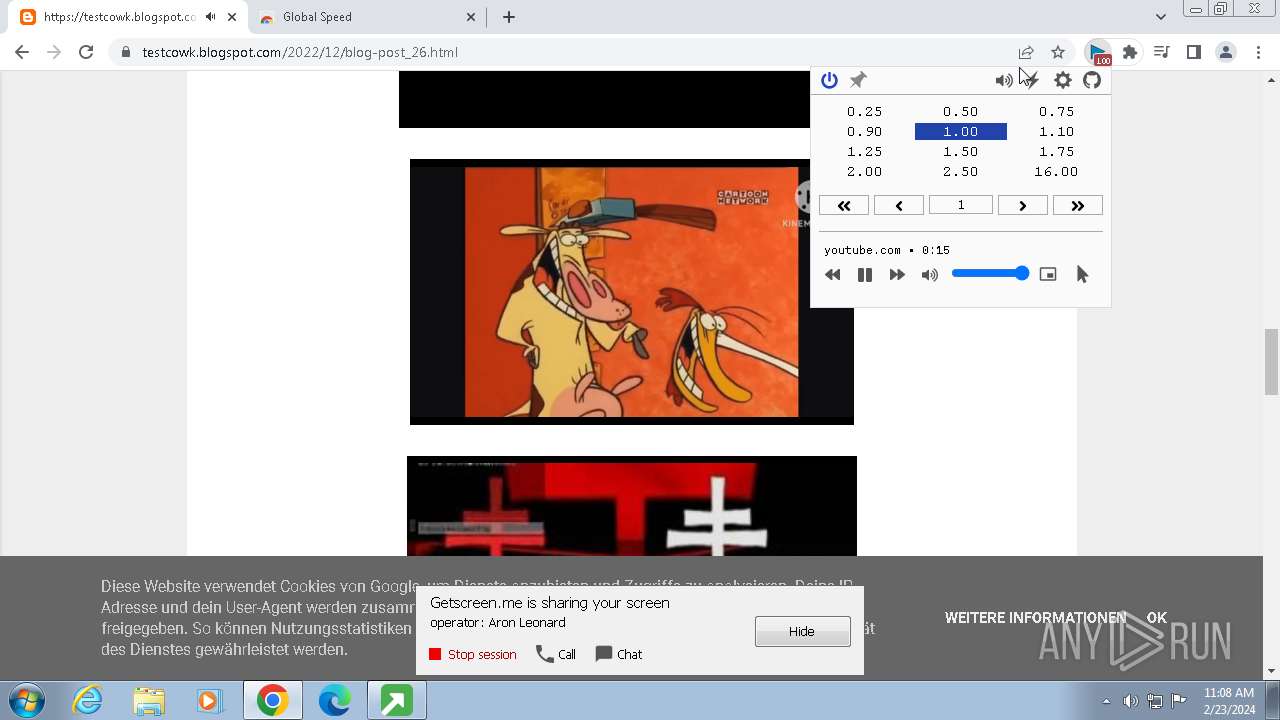Viewport: 1280px width, 720px height.
Task: Pause the youtube.com media
Action: coord(865,274)
